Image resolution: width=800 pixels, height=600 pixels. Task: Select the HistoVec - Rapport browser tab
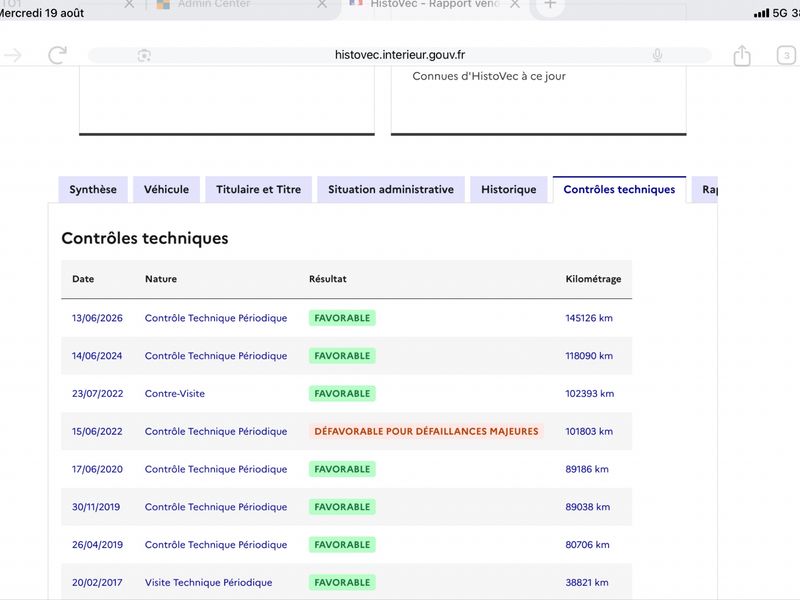tap(434, 4)
